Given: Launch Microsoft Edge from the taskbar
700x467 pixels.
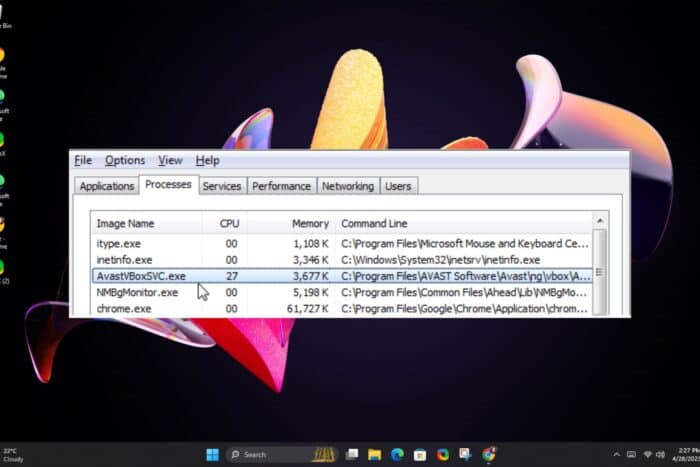Looking at the screenshot, I should coord(395,454).
